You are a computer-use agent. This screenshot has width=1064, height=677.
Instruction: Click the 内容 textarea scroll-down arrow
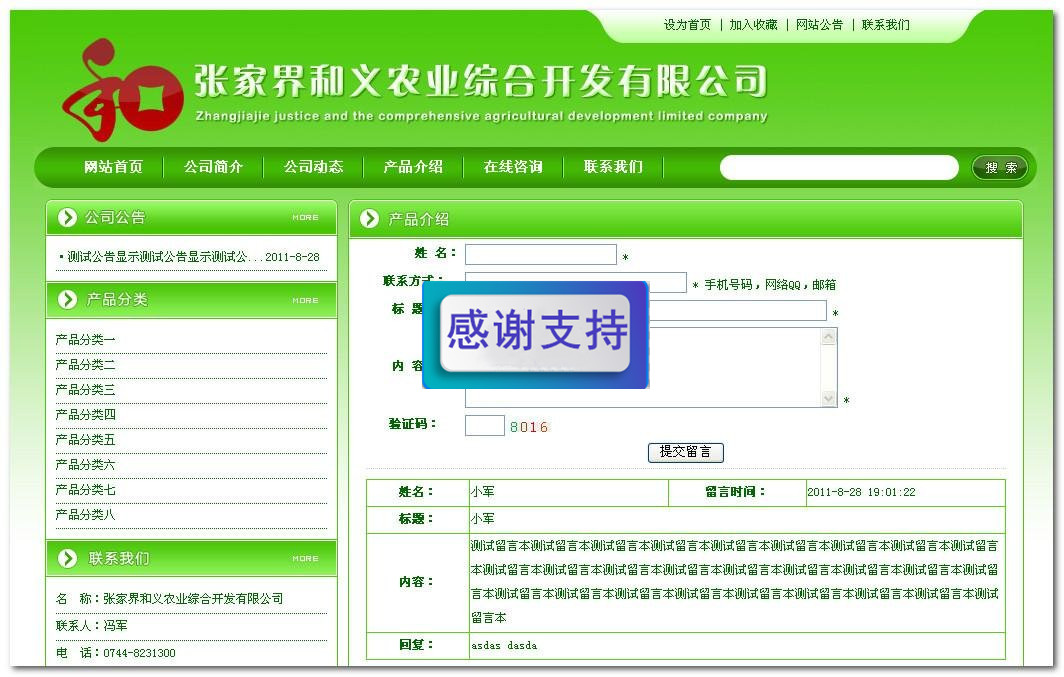829,399
